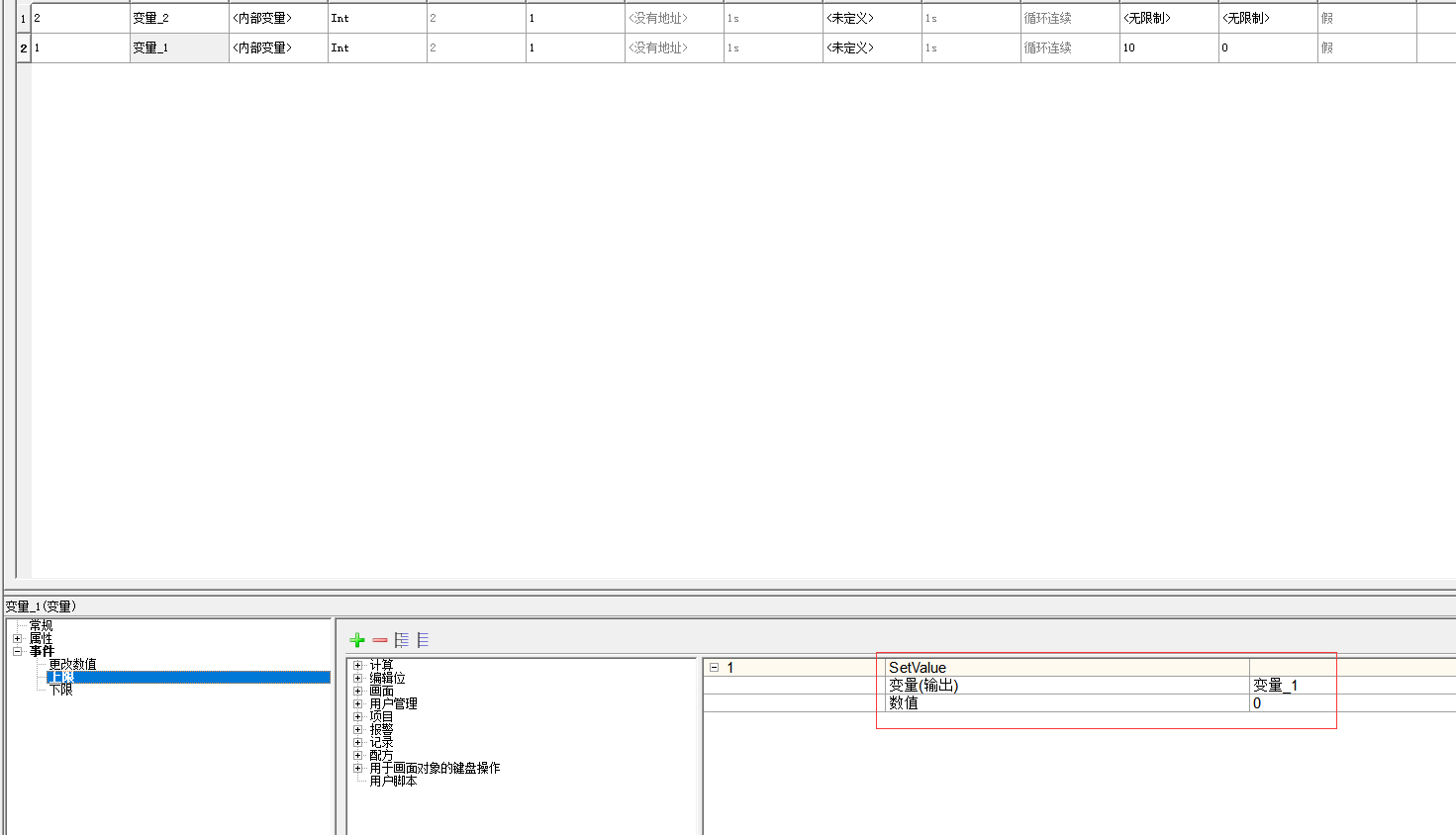Select the 下限 event

click(61, 690)
